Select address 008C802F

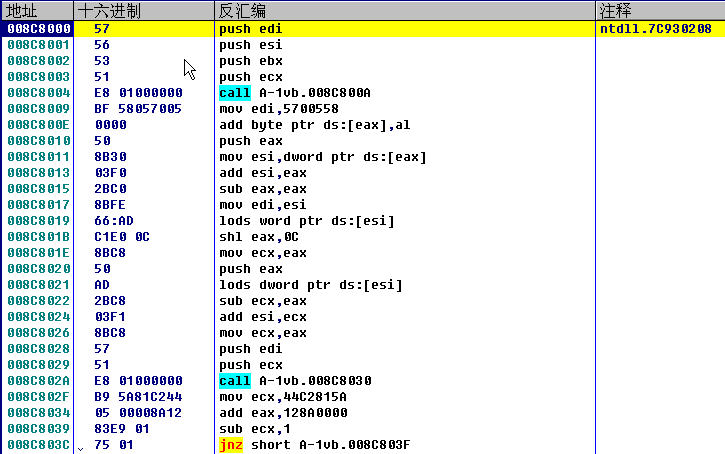click(x=39, y=397)
